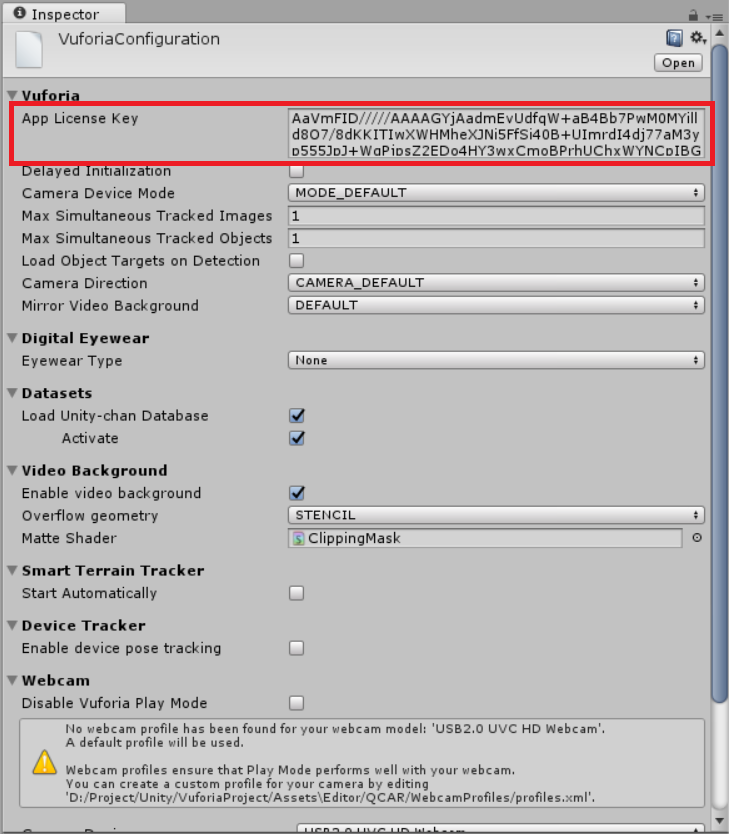Click the Open button
Viewport: 729px width, 834px height.
pyautogui.click(x=678, y=63)
